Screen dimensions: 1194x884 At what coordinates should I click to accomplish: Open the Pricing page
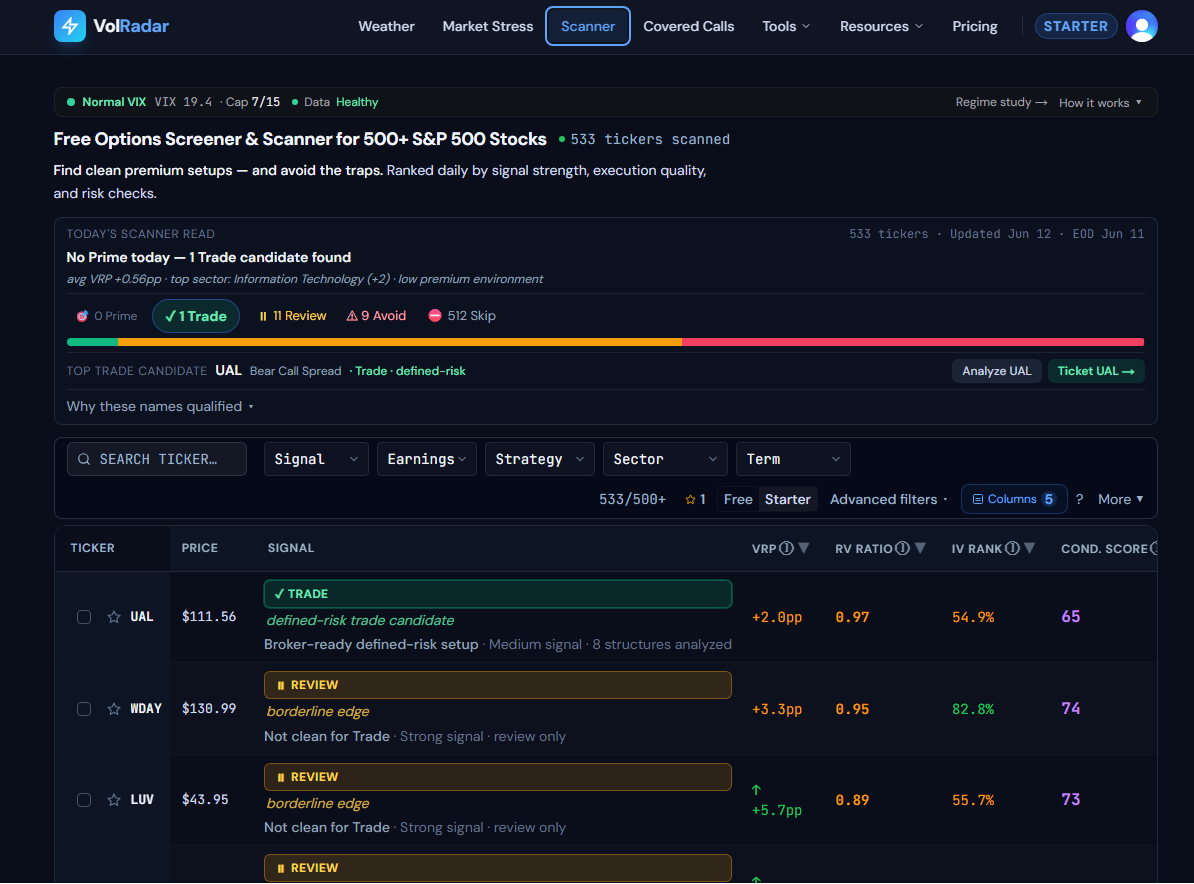click(x=975, y=27)
